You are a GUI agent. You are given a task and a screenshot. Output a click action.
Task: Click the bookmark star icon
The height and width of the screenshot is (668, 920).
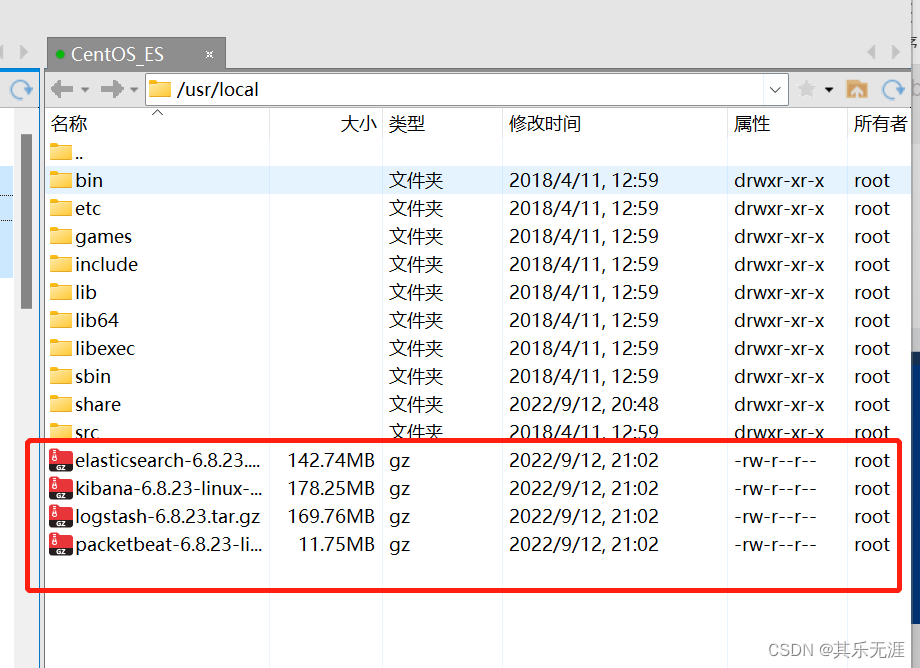coord(806,89)
